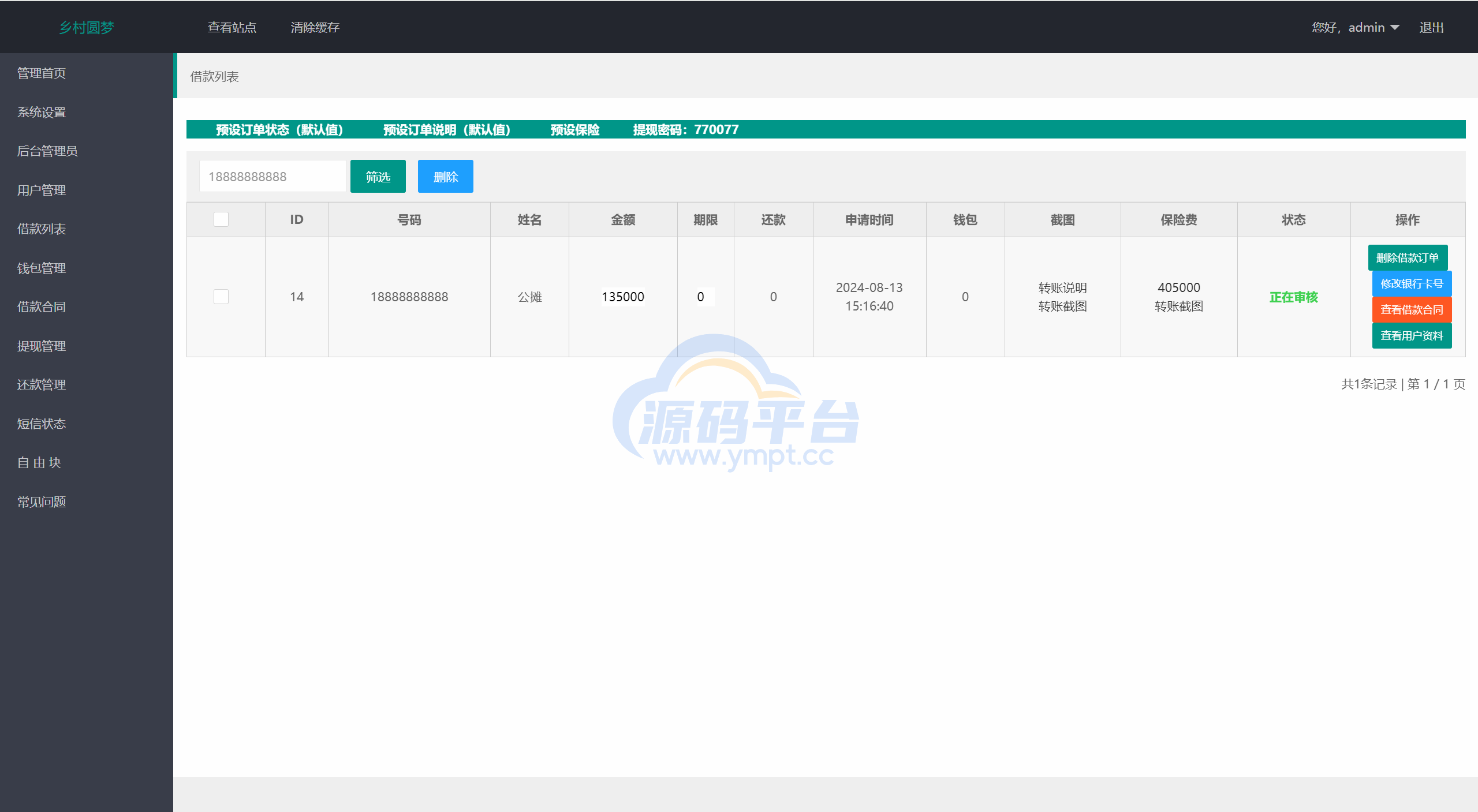Open 短信状态 in the sidebar
The width and height of the screenshot is (1478, 812).
pos(42,424)
